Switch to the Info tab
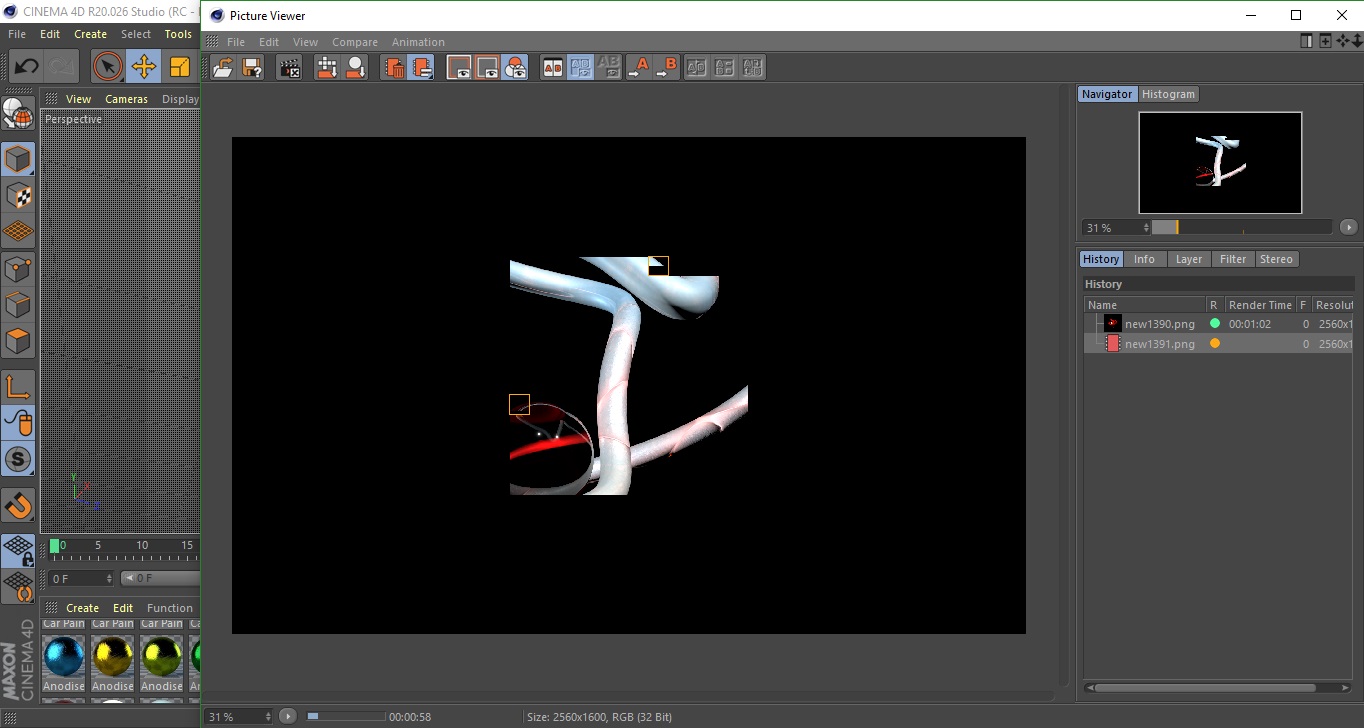Image resolution: width=1364 pixels, height=728 pixels. click(1144, 259)
